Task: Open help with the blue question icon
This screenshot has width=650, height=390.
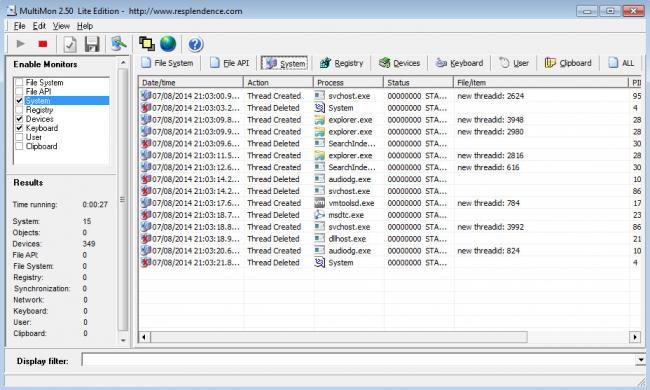Action: click(x=195, y=44)
